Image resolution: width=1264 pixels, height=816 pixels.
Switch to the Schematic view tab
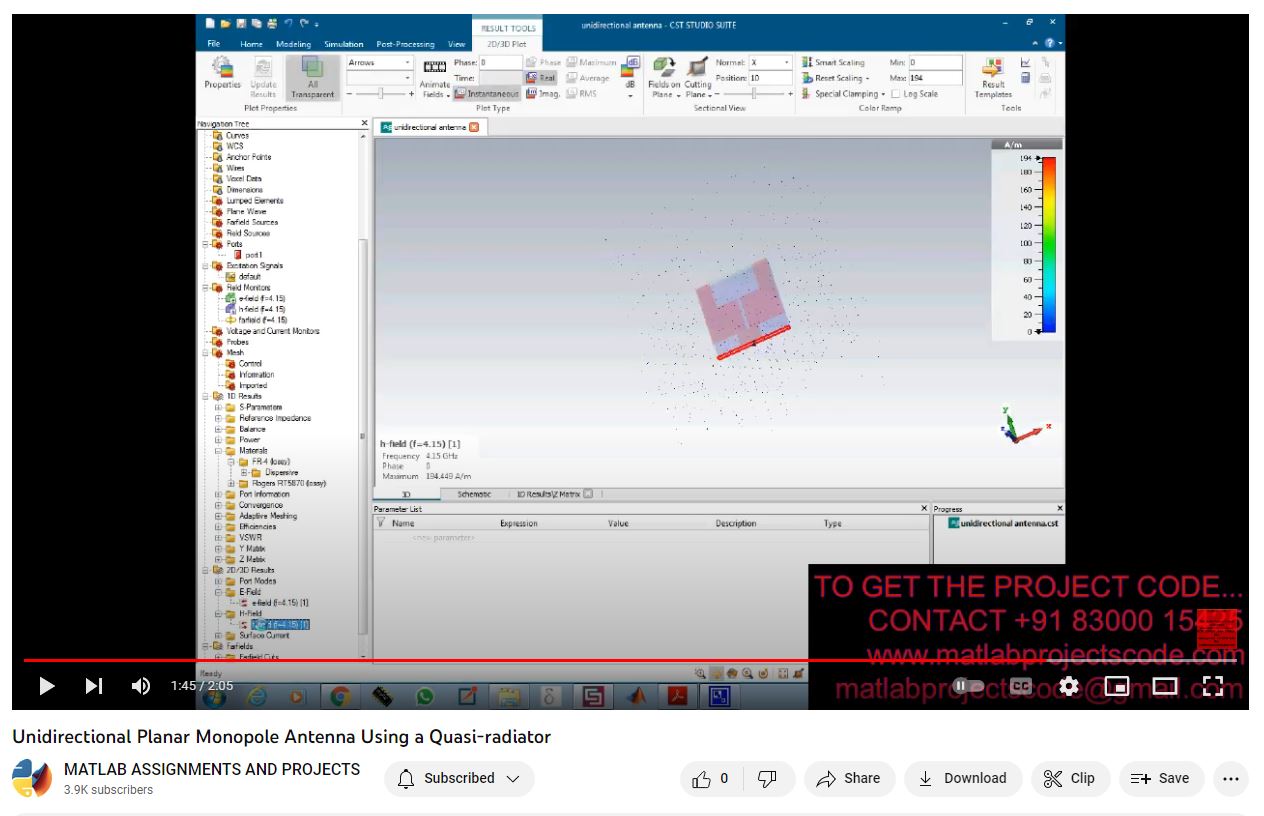474,494
